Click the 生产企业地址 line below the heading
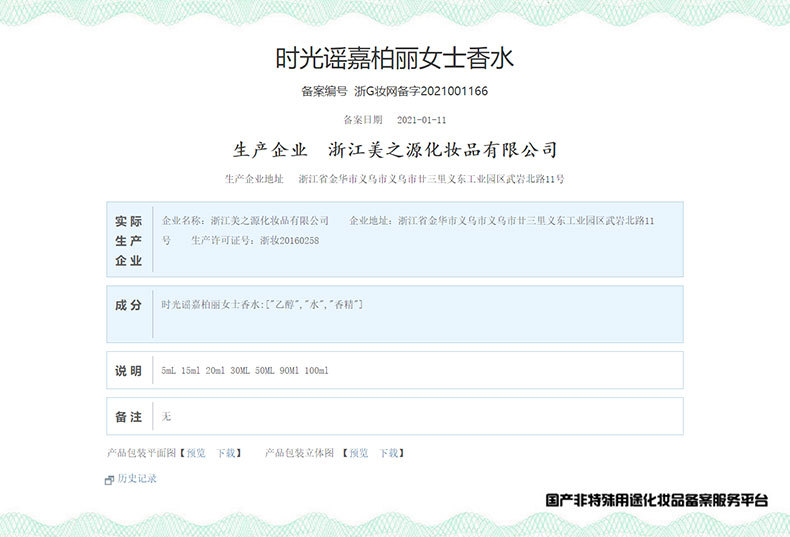Image resolution: width=790 pixels, height=537 pixels. [x=394, y=179]
